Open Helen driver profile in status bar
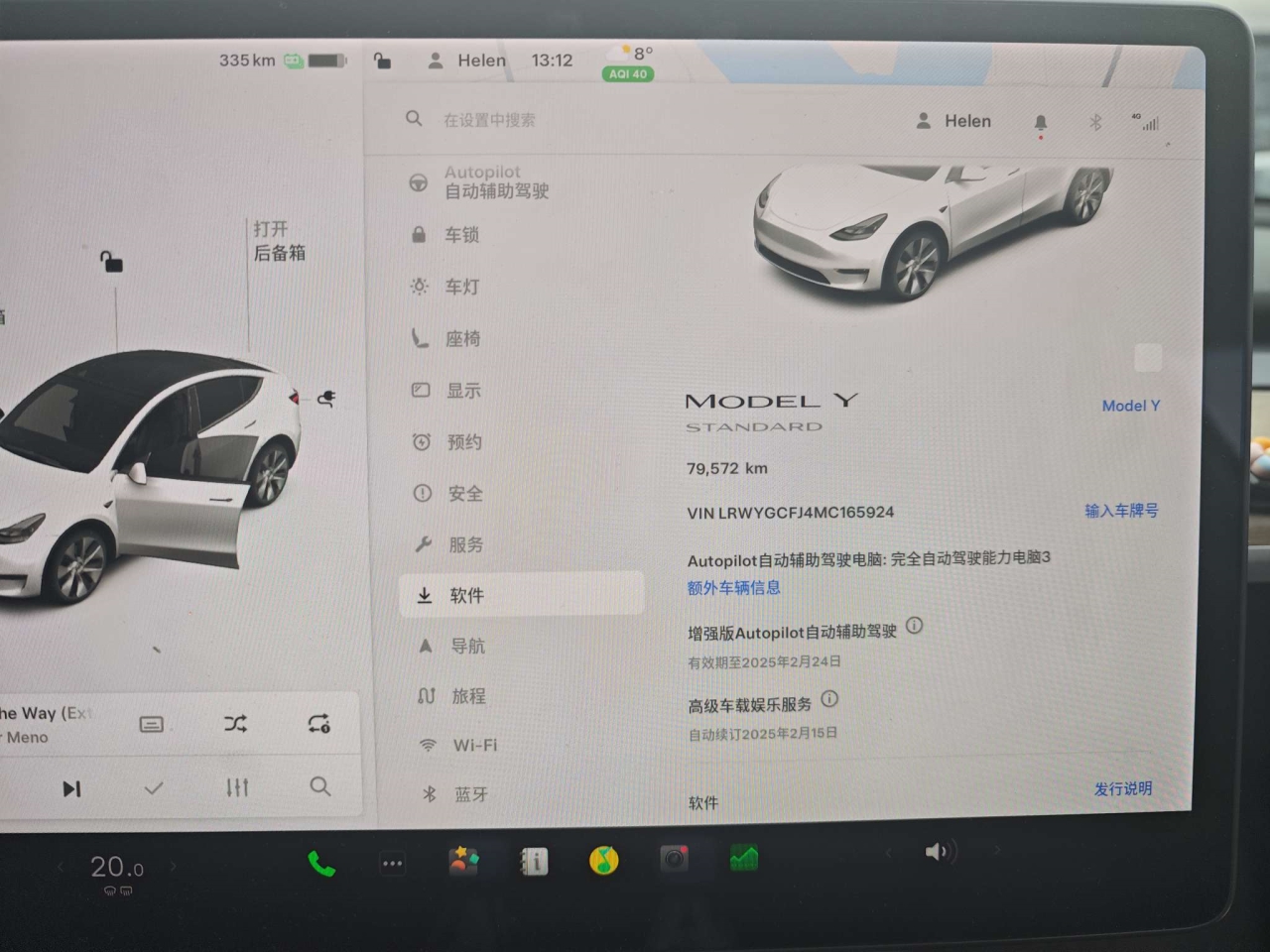This screenshot has height=952, width=1270. (466, 60)
